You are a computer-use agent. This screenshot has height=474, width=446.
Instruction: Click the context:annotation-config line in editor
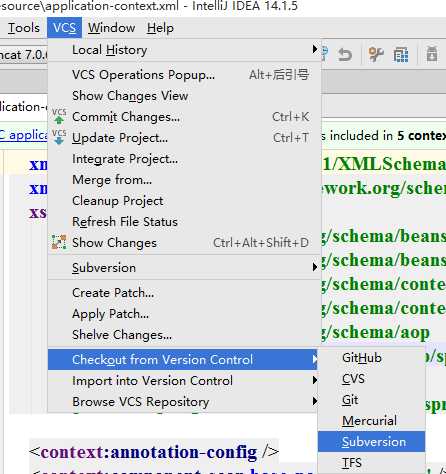coord(154,452)
